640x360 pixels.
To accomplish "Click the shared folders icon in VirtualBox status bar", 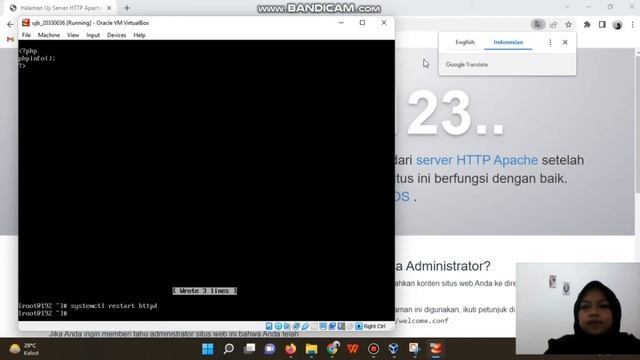I will coord(314,326).
